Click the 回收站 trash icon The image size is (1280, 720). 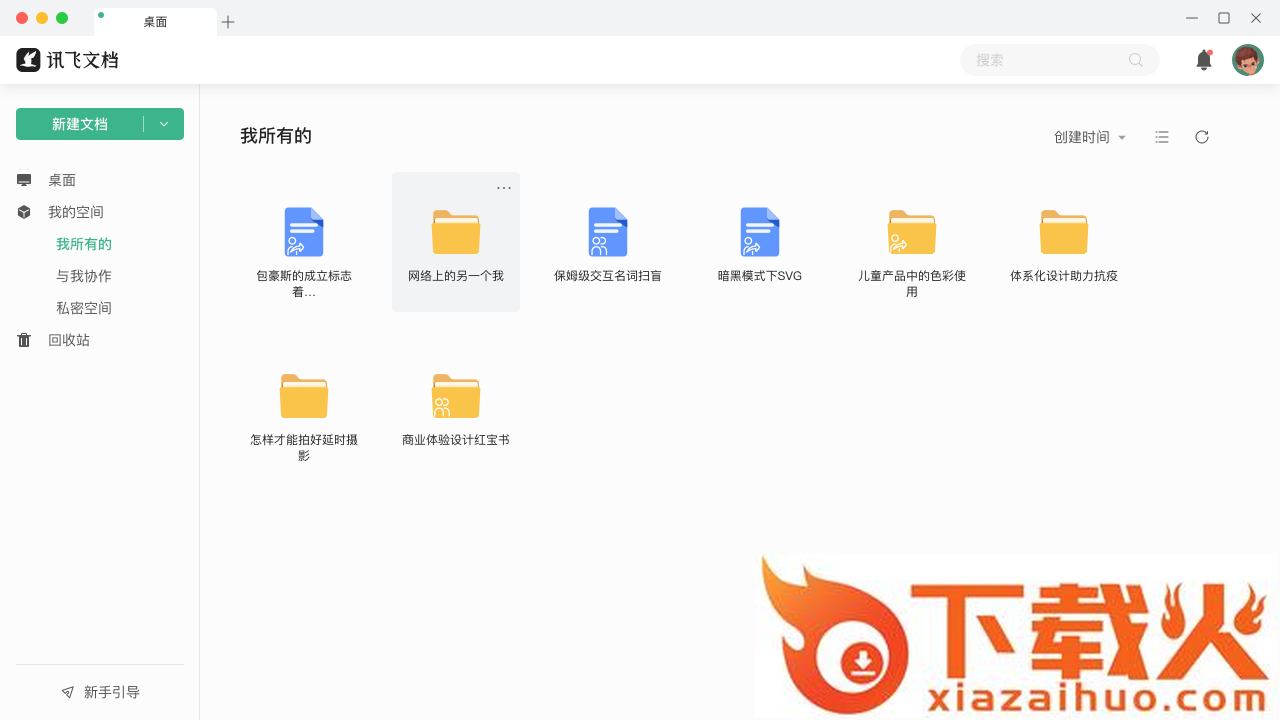pos(24,340)
